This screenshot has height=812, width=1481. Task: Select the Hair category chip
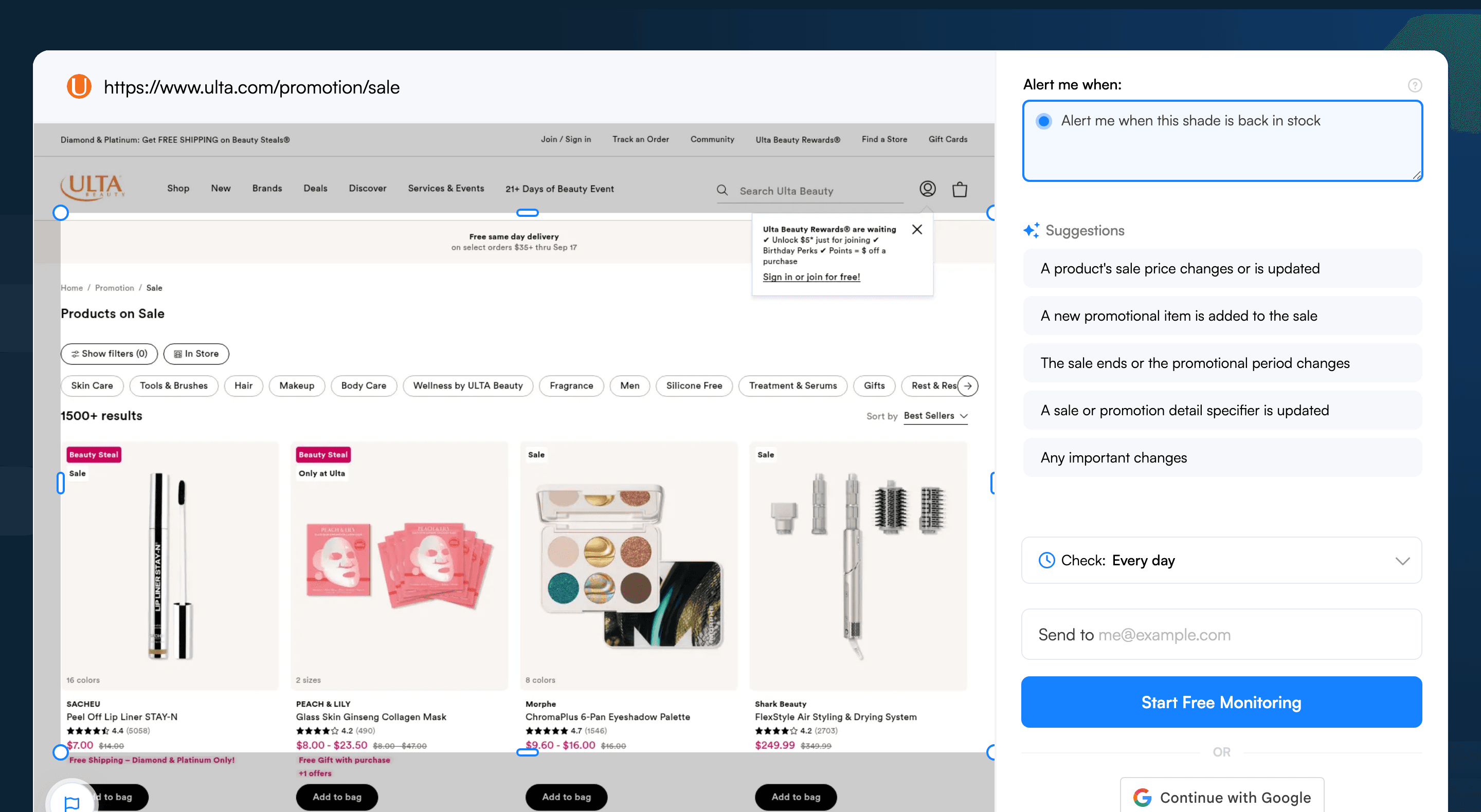[243, 385]
